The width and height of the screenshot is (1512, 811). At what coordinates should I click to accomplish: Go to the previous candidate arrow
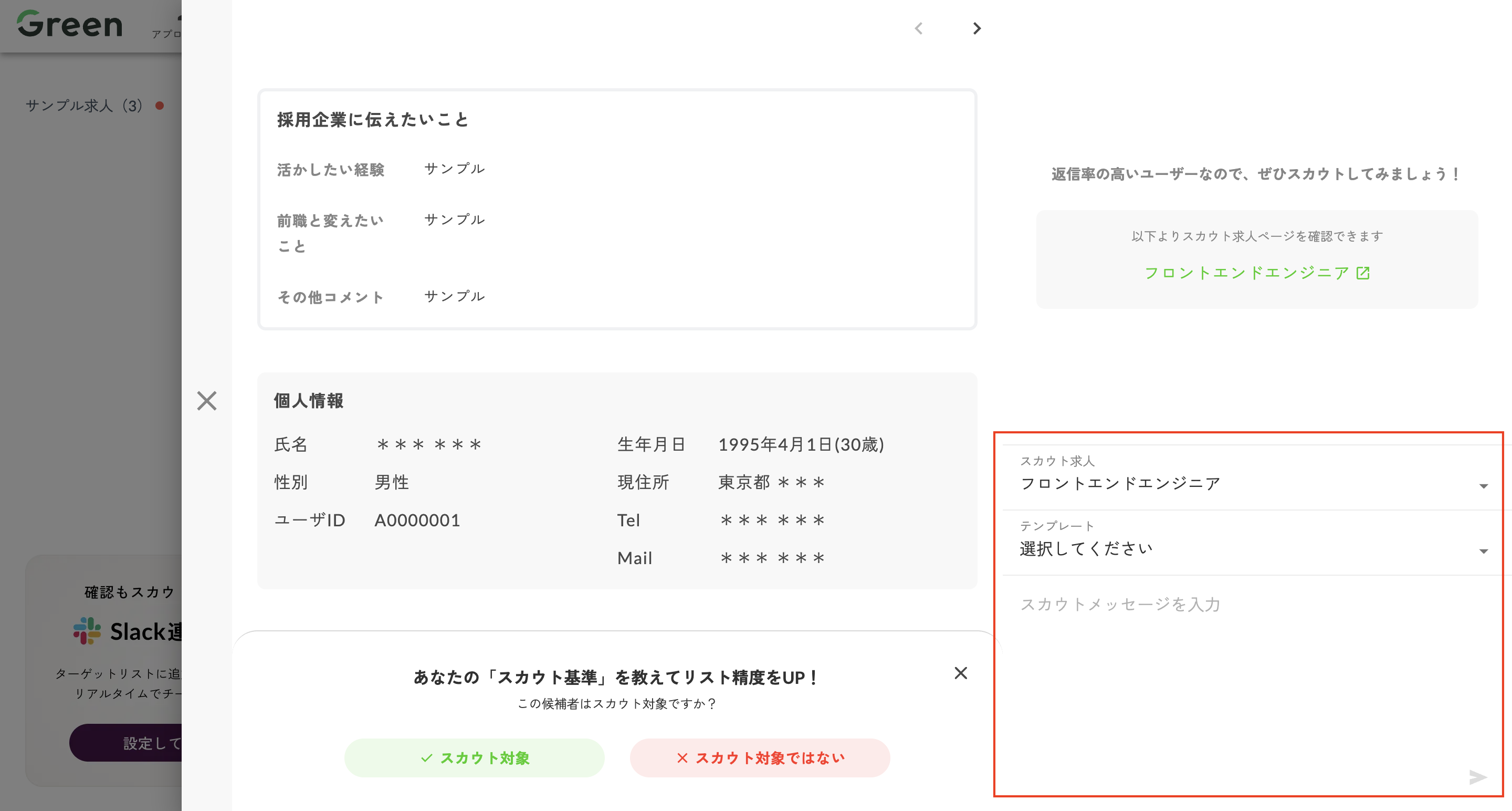point(919,28)
